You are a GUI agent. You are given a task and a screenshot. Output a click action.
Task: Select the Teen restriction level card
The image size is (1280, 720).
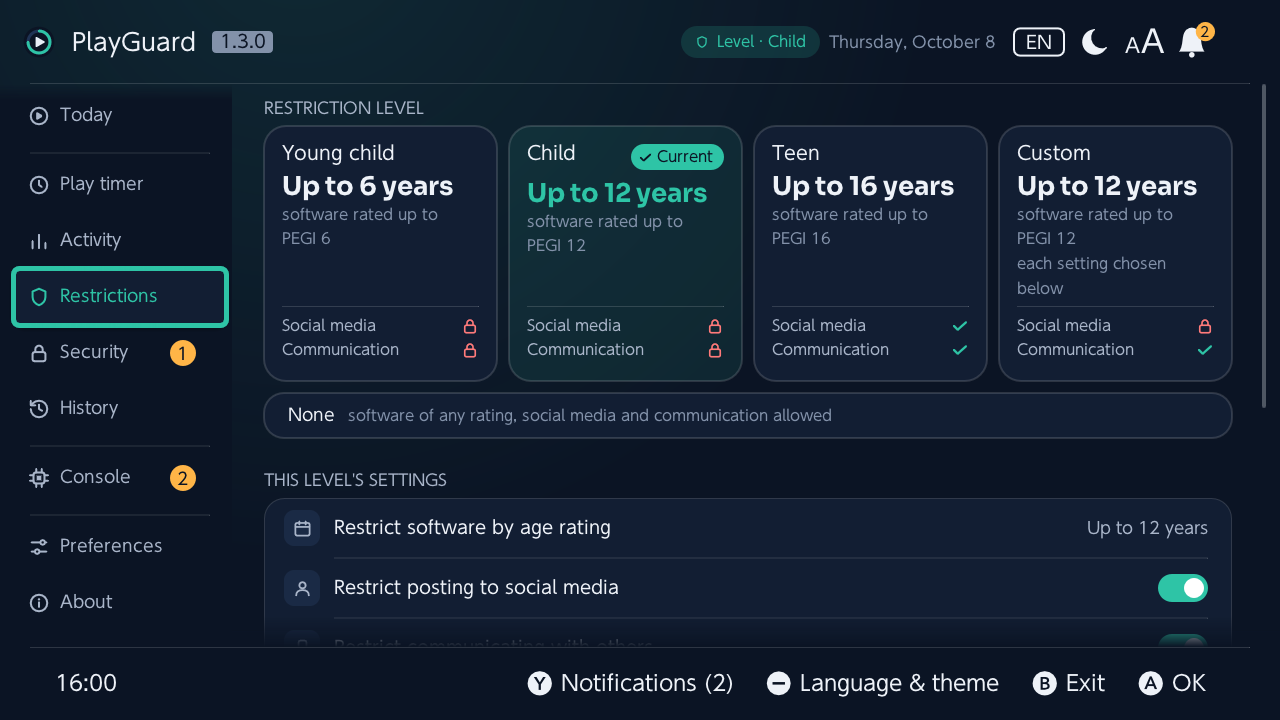pos(870,253)
